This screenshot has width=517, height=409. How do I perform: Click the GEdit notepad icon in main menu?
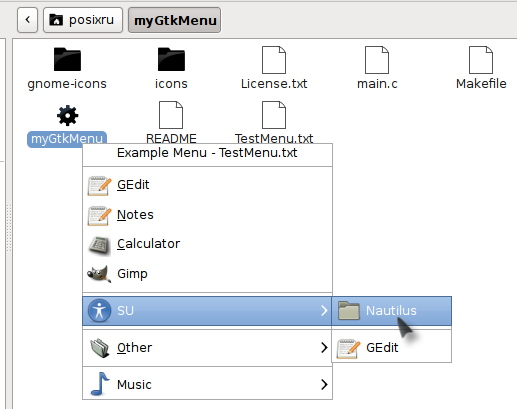coord(99,186)
